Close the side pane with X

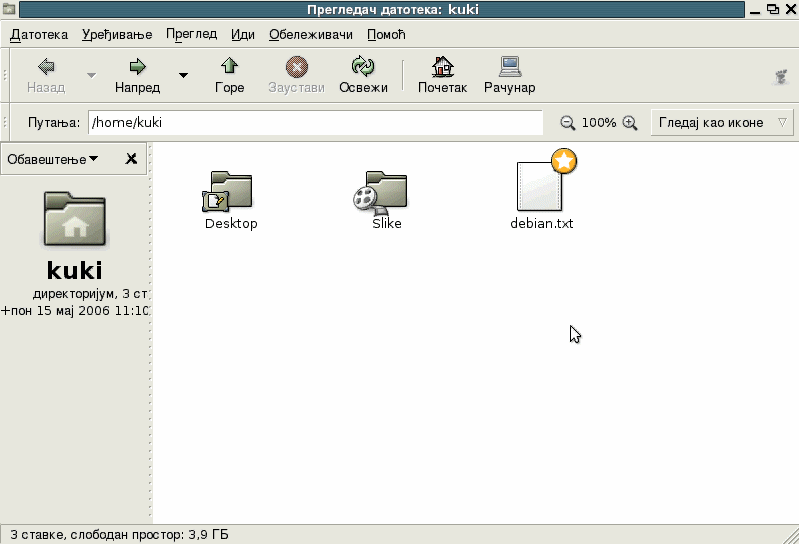pyautogui.click(x=131, y=159)
